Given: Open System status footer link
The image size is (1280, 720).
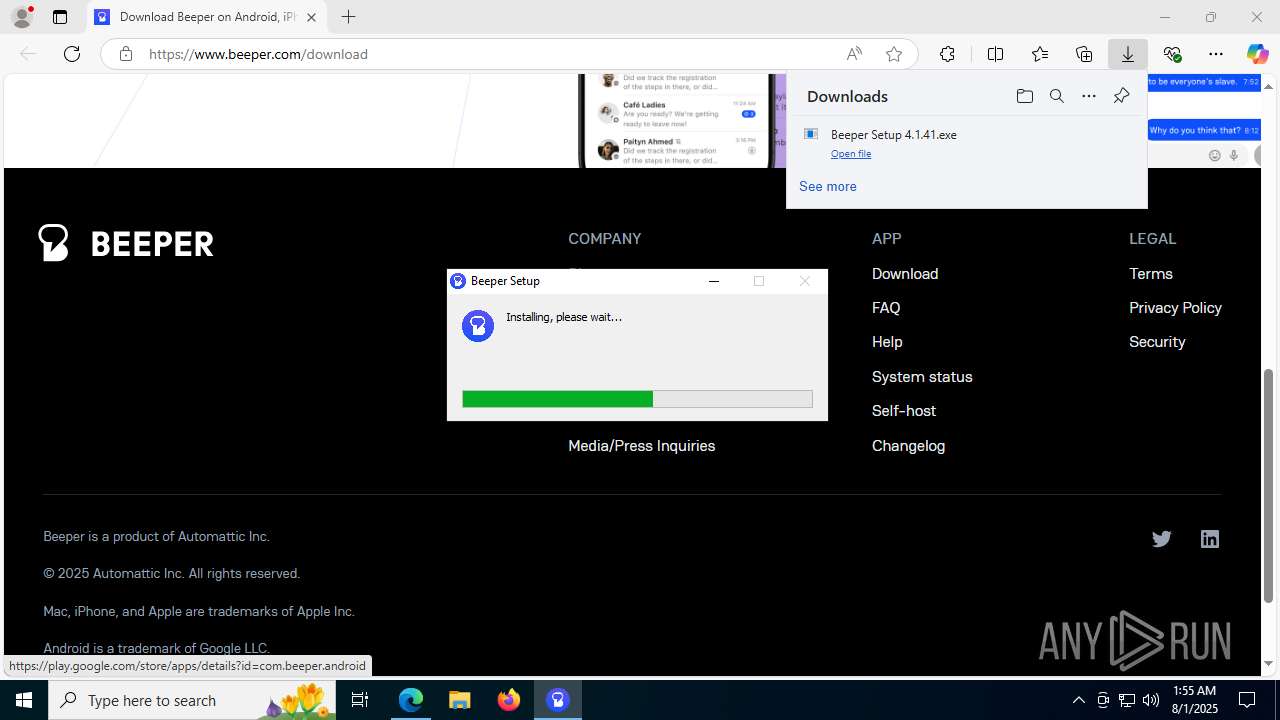Looking at the screenshot, I should point(922,377).
